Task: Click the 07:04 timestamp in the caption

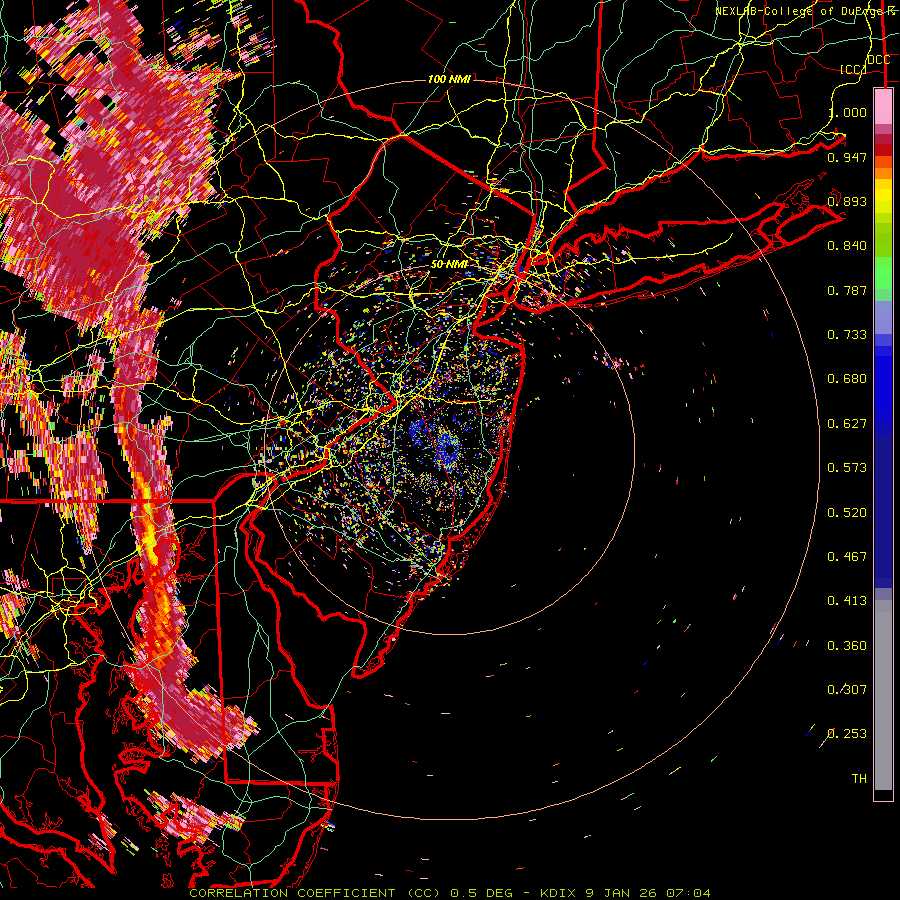Action: click(688, 893)
